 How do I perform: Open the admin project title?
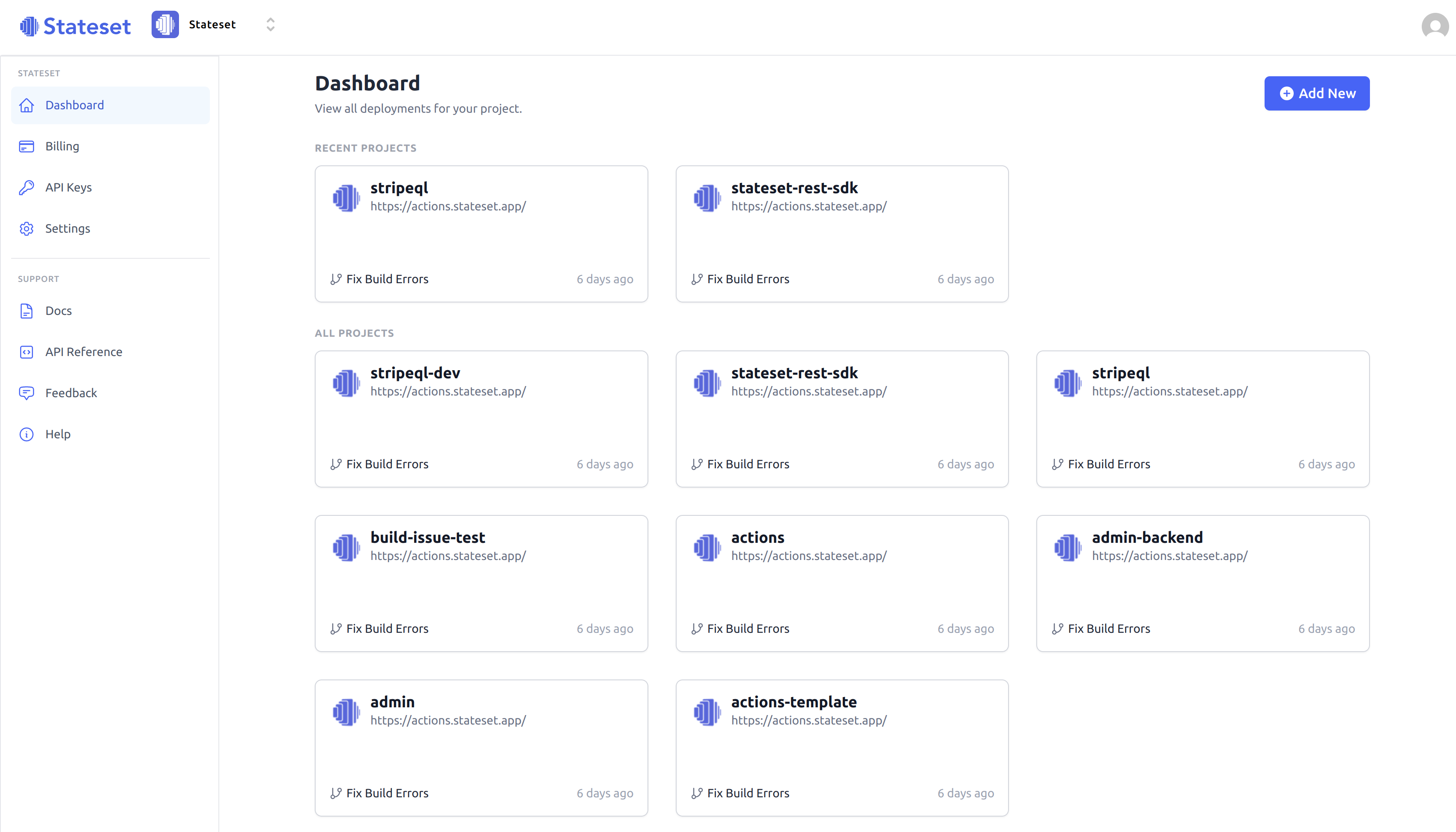392,702
